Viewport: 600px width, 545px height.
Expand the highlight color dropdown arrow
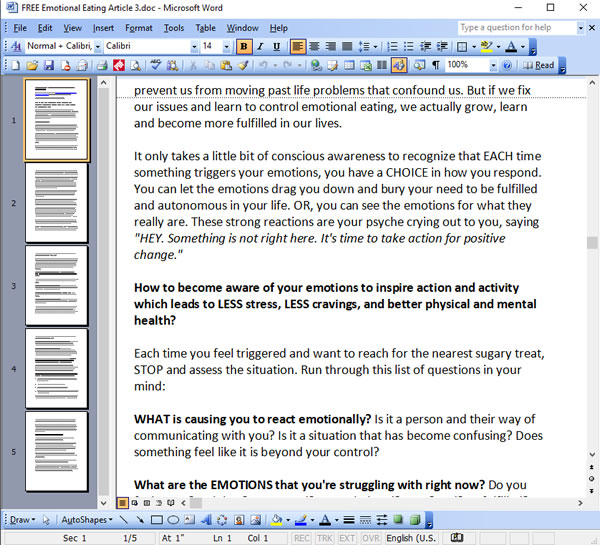(498, 47)
